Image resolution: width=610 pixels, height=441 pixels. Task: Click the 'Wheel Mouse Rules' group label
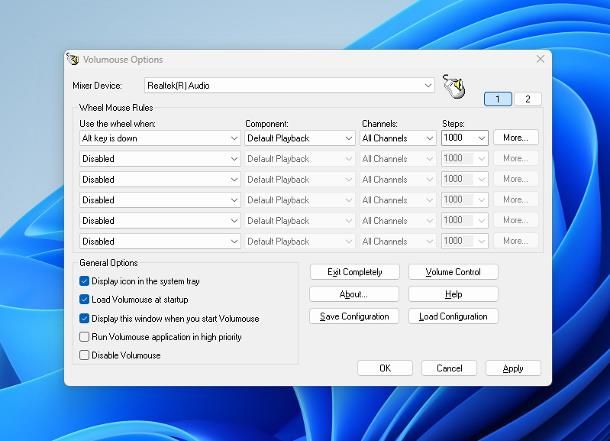(116, 108)
